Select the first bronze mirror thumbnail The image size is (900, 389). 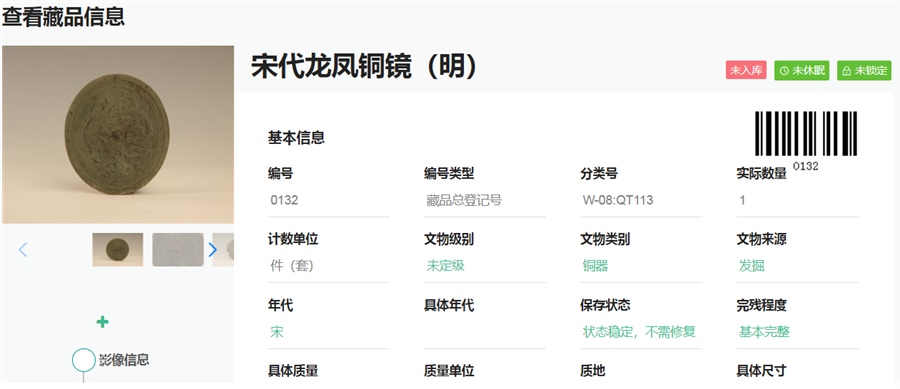tap(118, 250)
